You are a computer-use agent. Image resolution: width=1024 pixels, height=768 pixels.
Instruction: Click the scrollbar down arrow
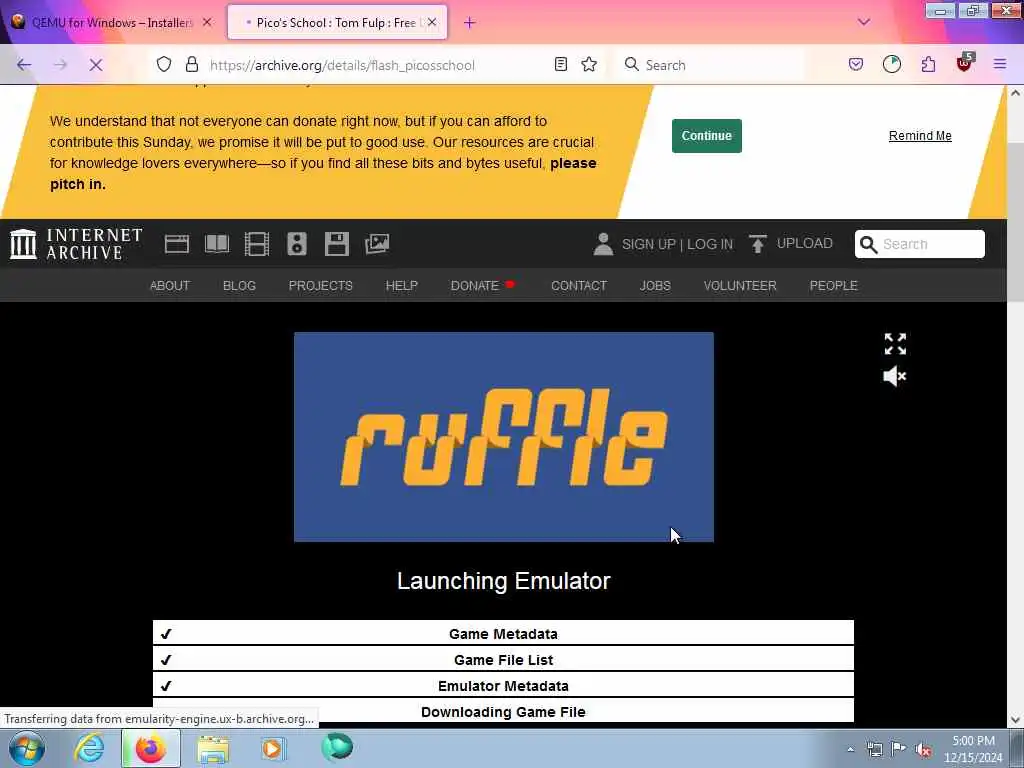(x=1016, y=720)
